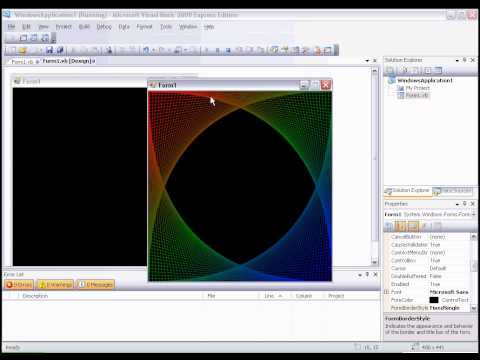The height and width of the screenshot is (360, 480).
Task: Click Properties icon in Solution Explorer toolbar
Action: (x=390, y=70)
